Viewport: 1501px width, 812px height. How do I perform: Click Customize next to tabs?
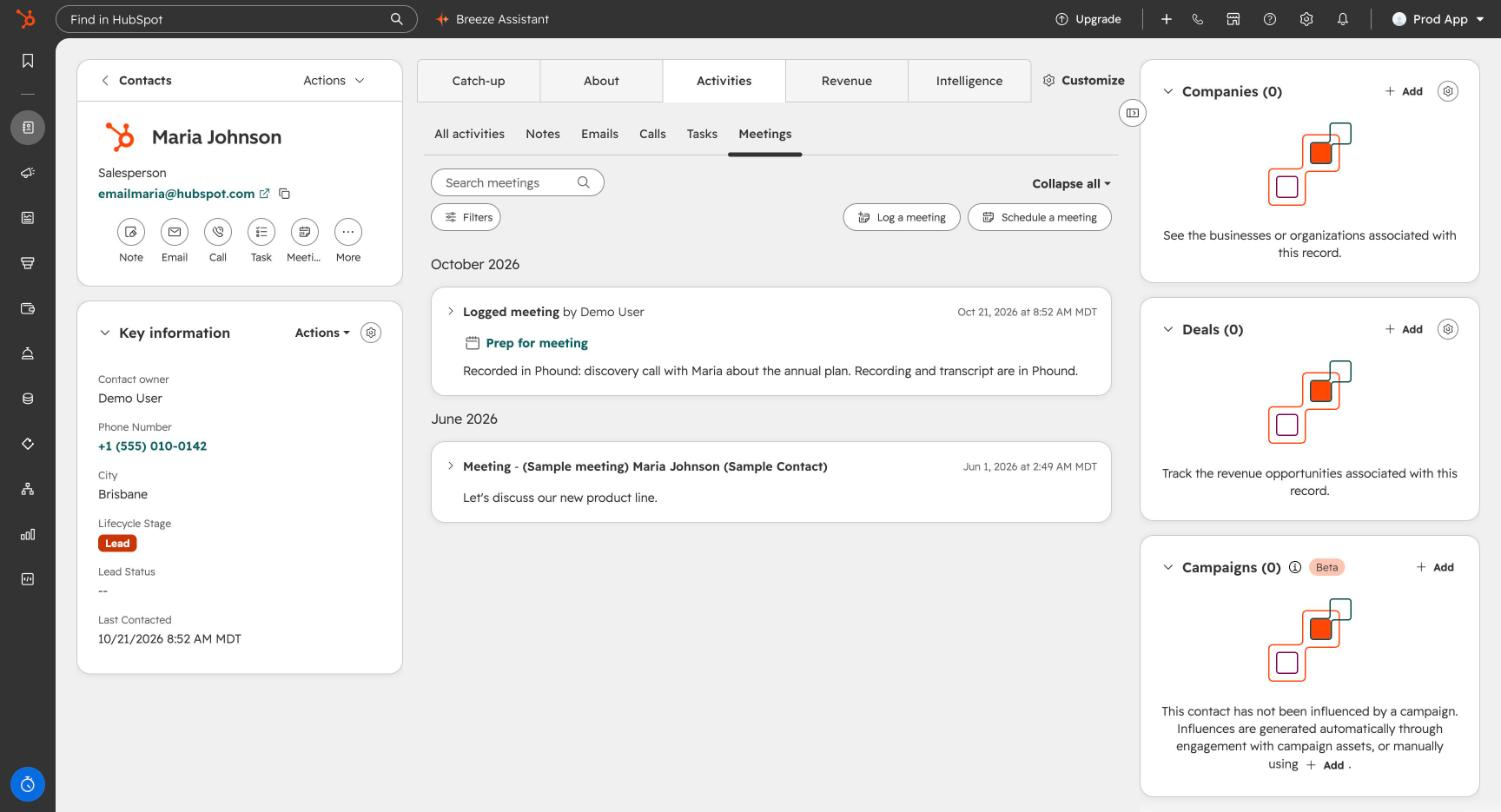[1084, 80]
